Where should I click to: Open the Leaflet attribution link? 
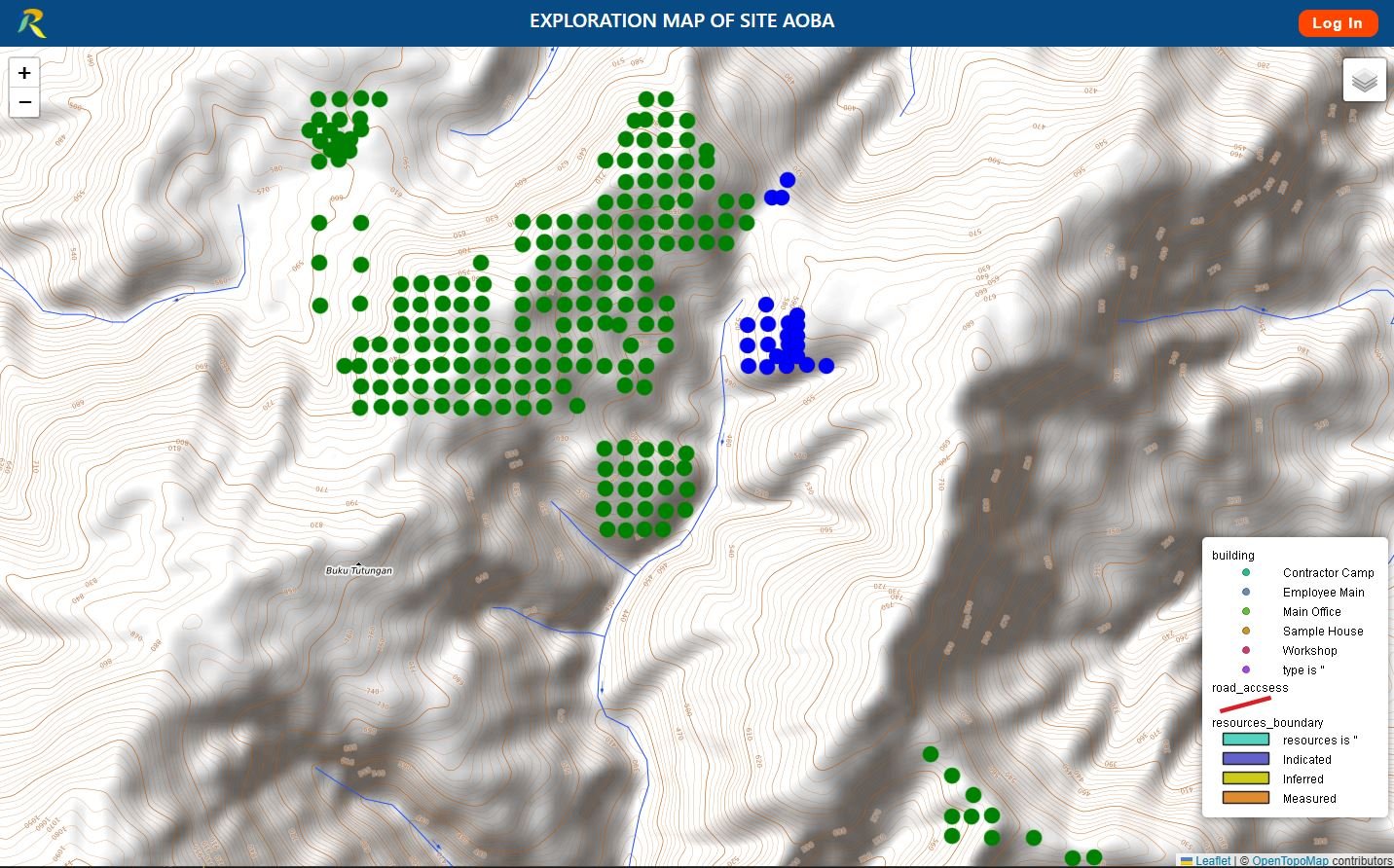point(1212,860)
